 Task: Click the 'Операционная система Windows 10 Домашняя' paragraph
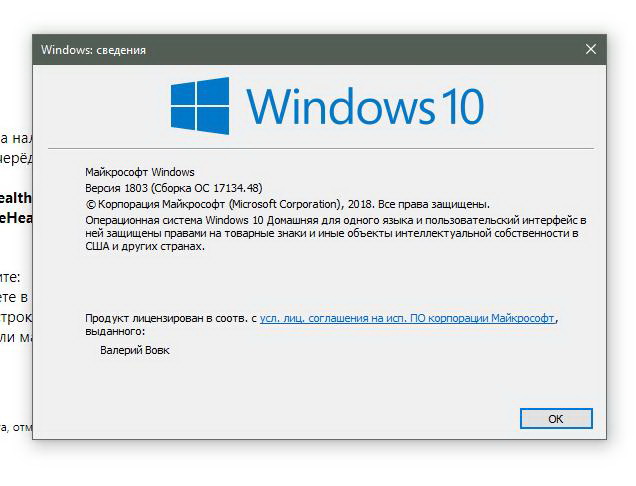coord(336,233)
